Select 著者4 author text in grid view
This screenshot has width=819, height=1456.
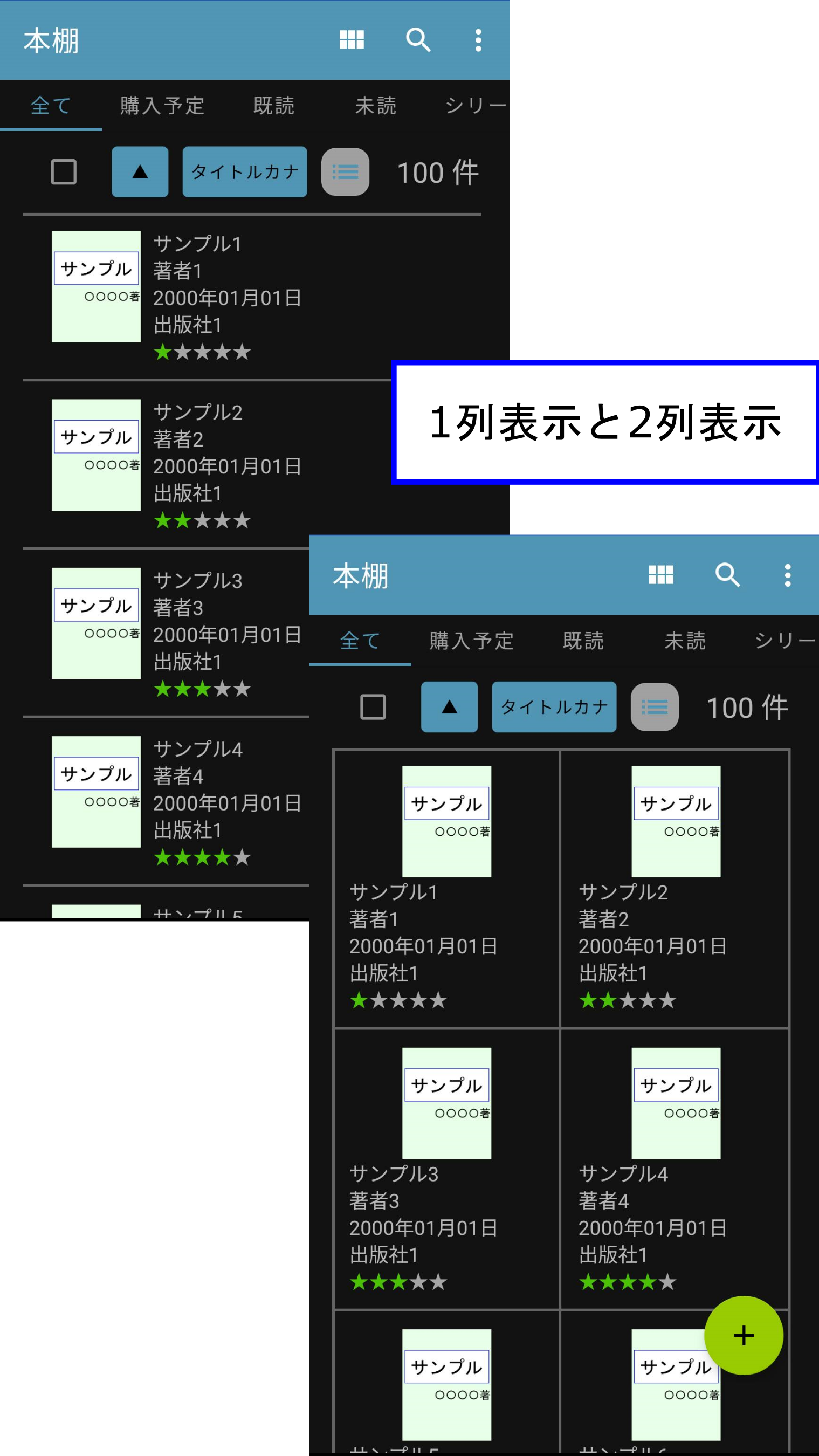pyautogui.click(x=604, y=1201)
